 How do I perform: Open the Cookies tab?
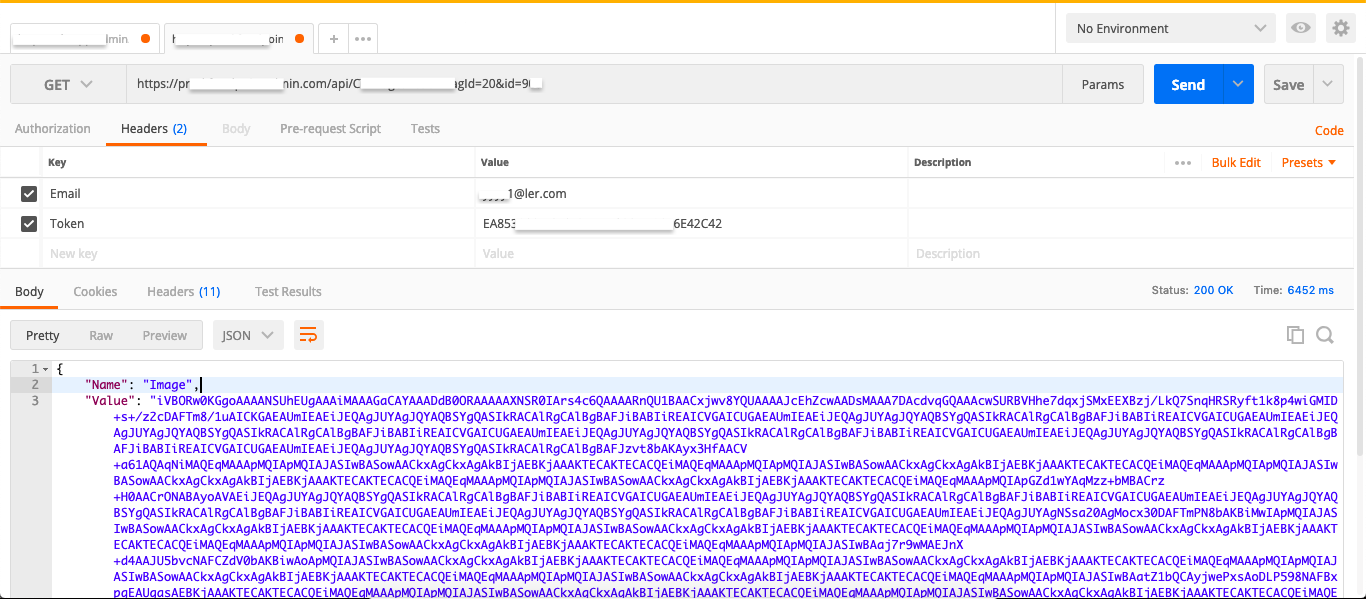95,291
